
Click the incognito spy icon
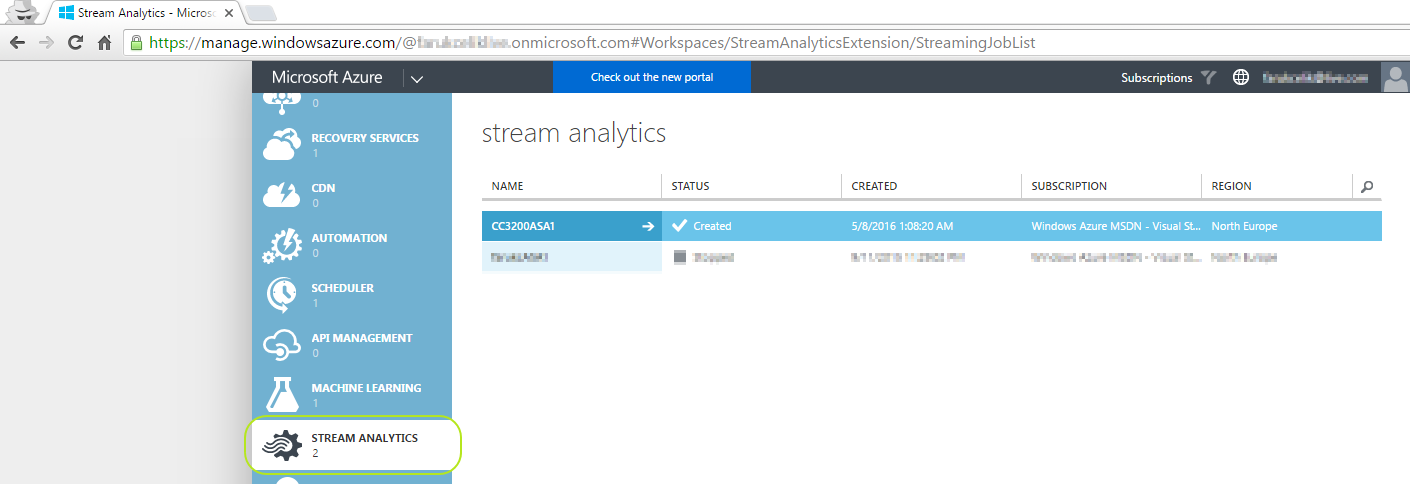22,13
